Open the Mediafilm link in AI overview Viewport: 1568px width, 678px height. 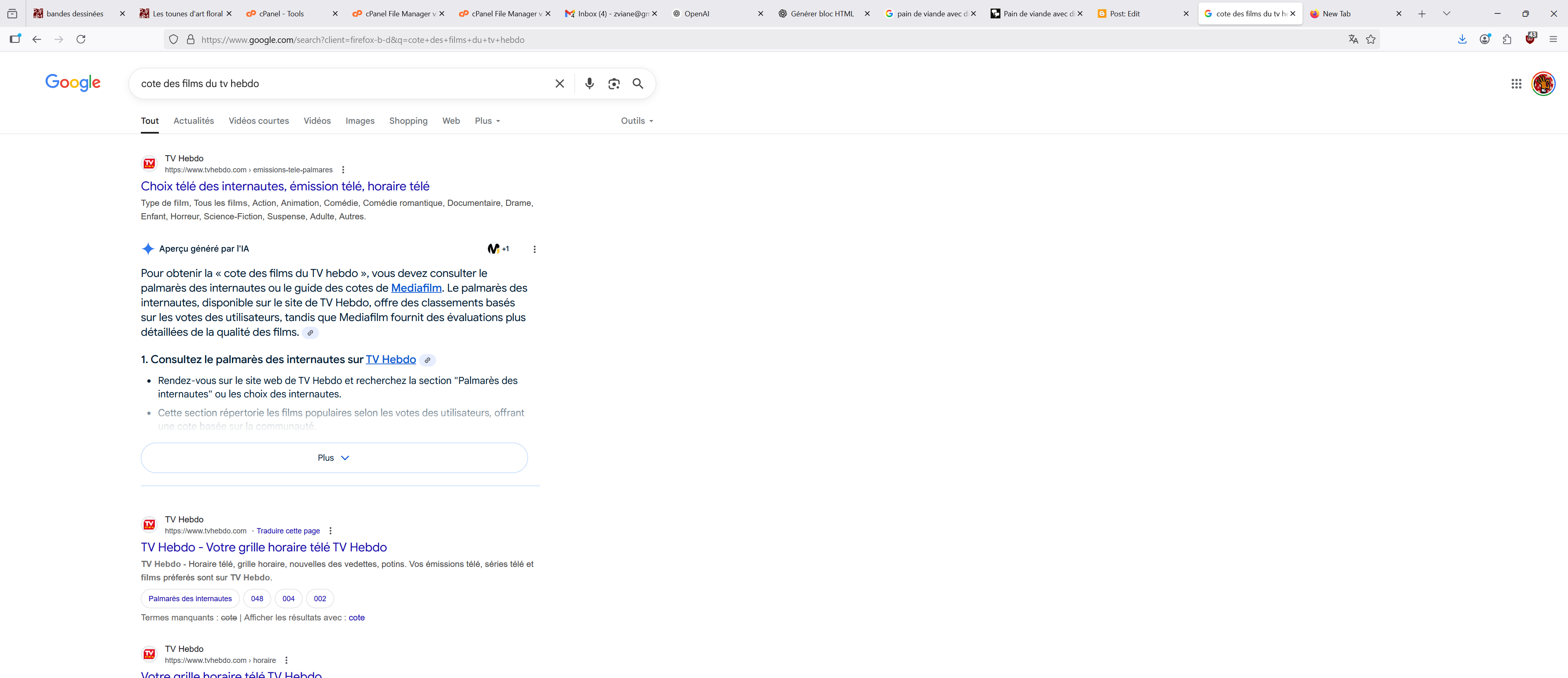pyautogui.click(x=416, y=288)
